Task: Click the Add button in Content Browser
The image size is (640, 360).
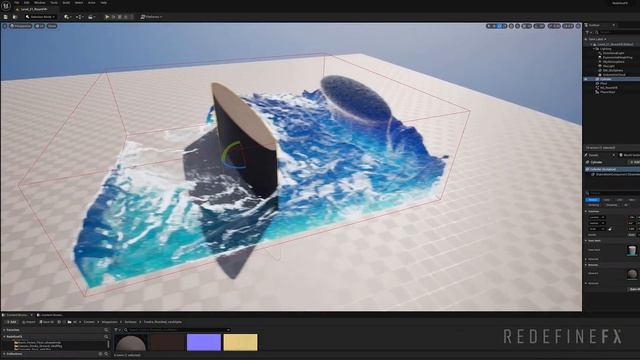Action: pyautogui.click(x=11, y=322)
